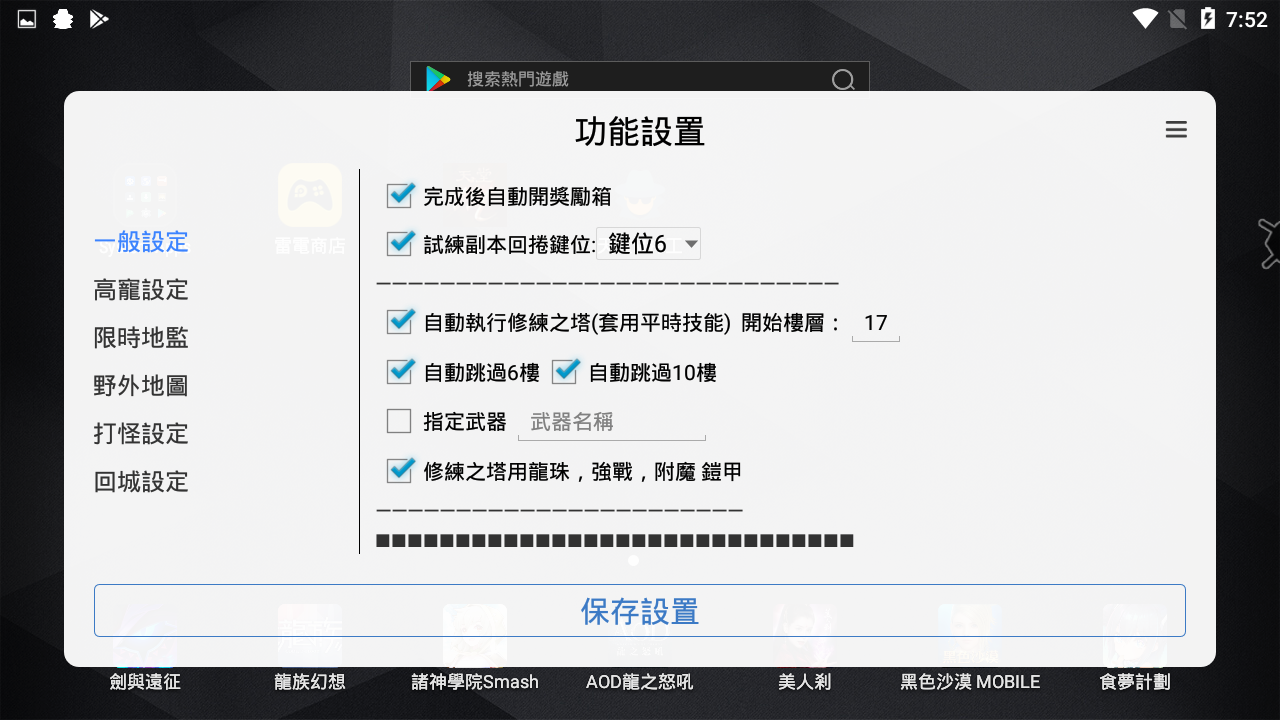
Task: Open the 龍族幻想 game icon
Action: (308, 635)
